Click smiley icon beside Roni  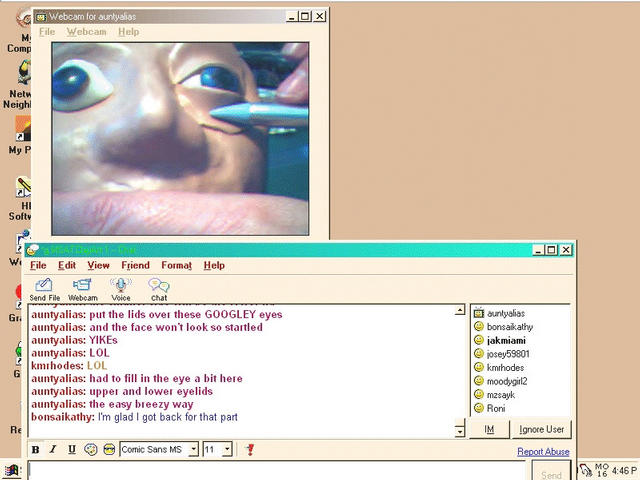point(479,408)
